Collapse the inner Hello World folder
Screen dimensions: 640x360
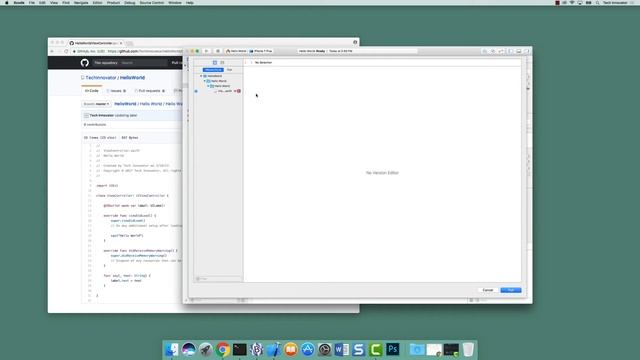click(x=208, y=86)
